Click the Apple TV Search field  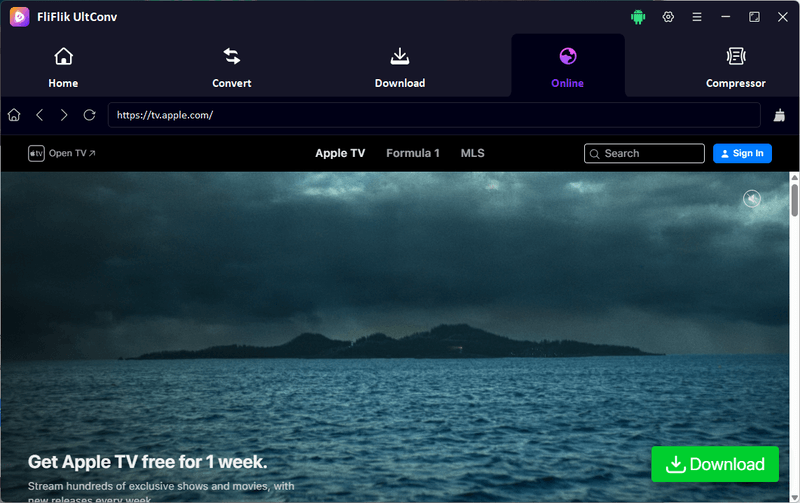click(x=644, y=153)
